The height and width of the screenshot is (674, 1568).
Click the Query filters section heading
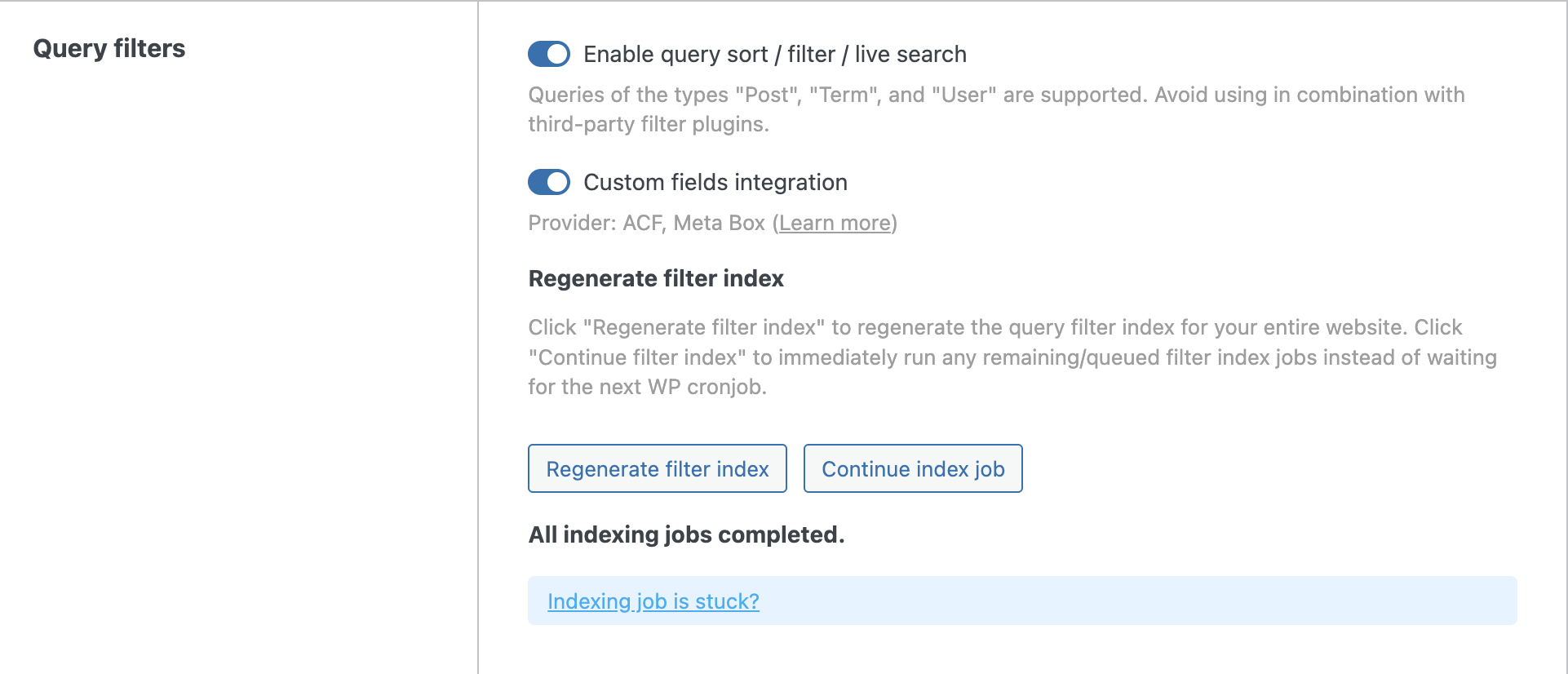[x=109, y=49]
